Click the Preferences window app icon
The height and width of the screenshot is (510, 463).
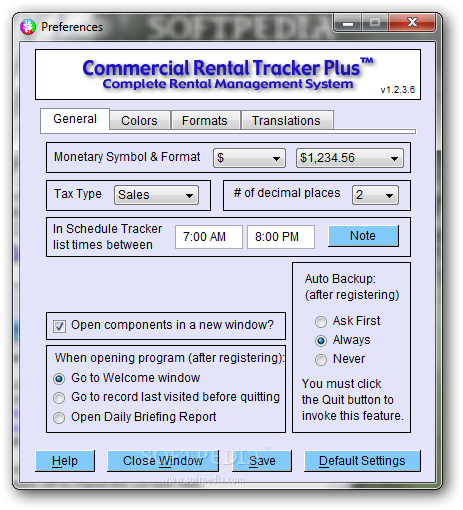28,27
